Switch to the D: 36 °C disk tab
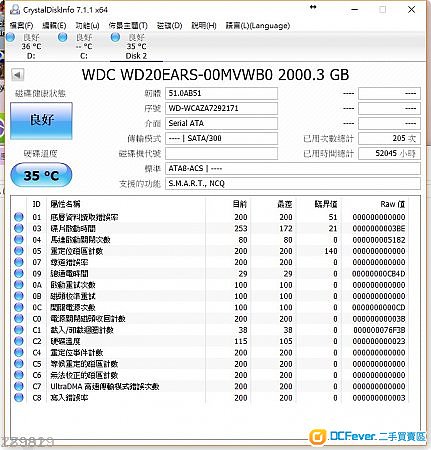431x450 pixels. pos(31,47)
